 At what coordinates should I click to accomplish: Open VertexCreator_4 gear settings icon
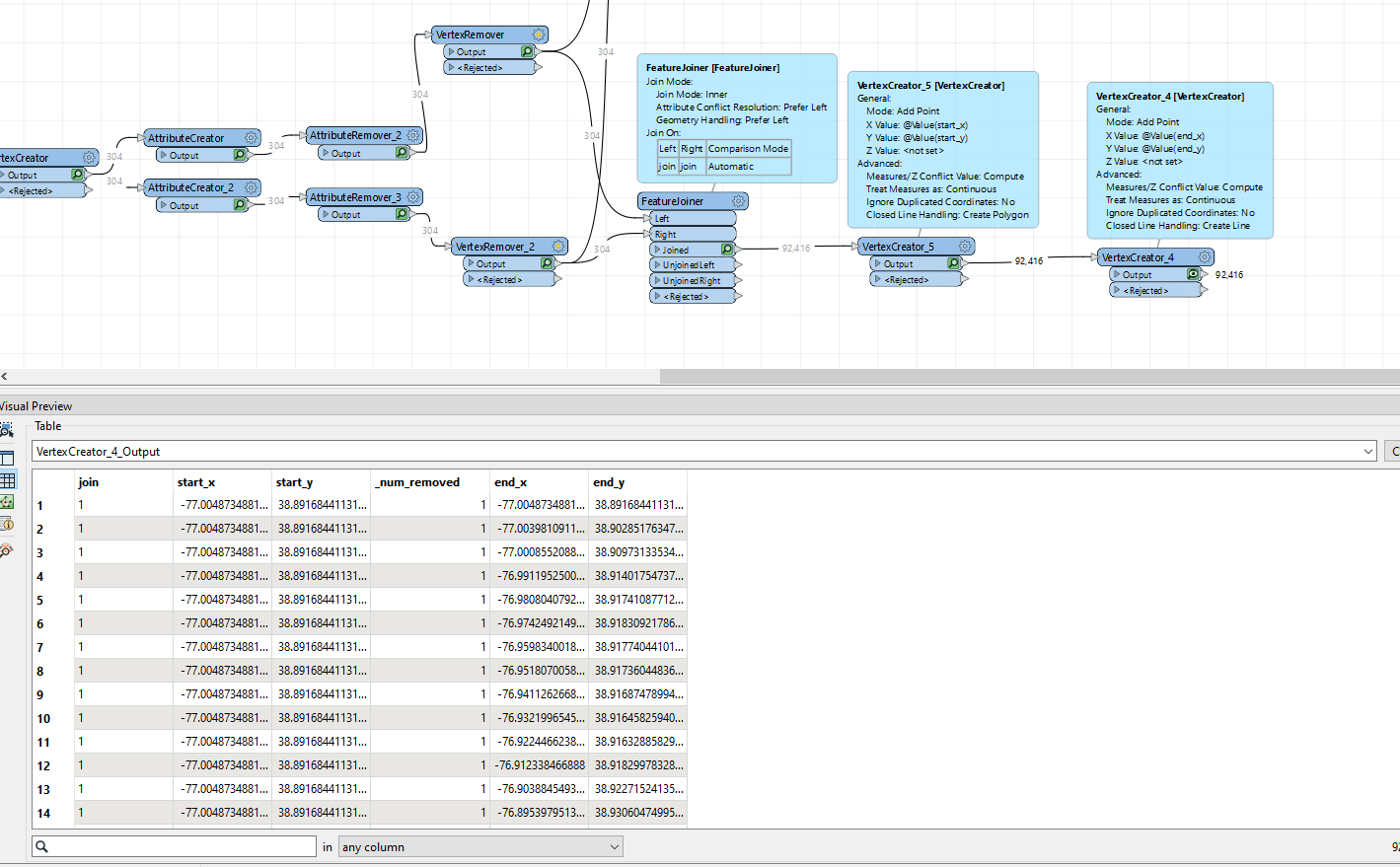coord(1205,257)
